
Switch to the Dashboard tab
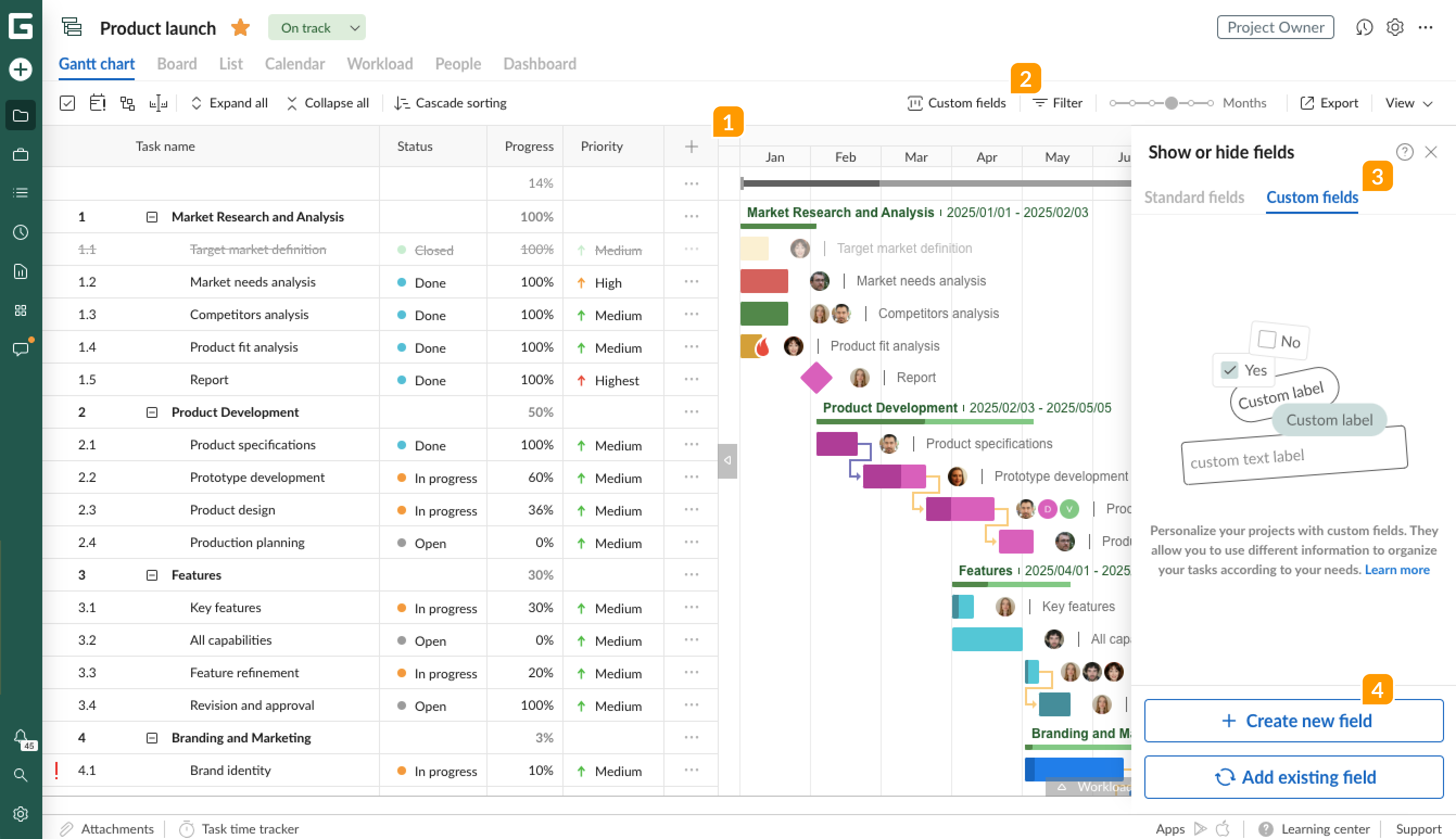540,63
